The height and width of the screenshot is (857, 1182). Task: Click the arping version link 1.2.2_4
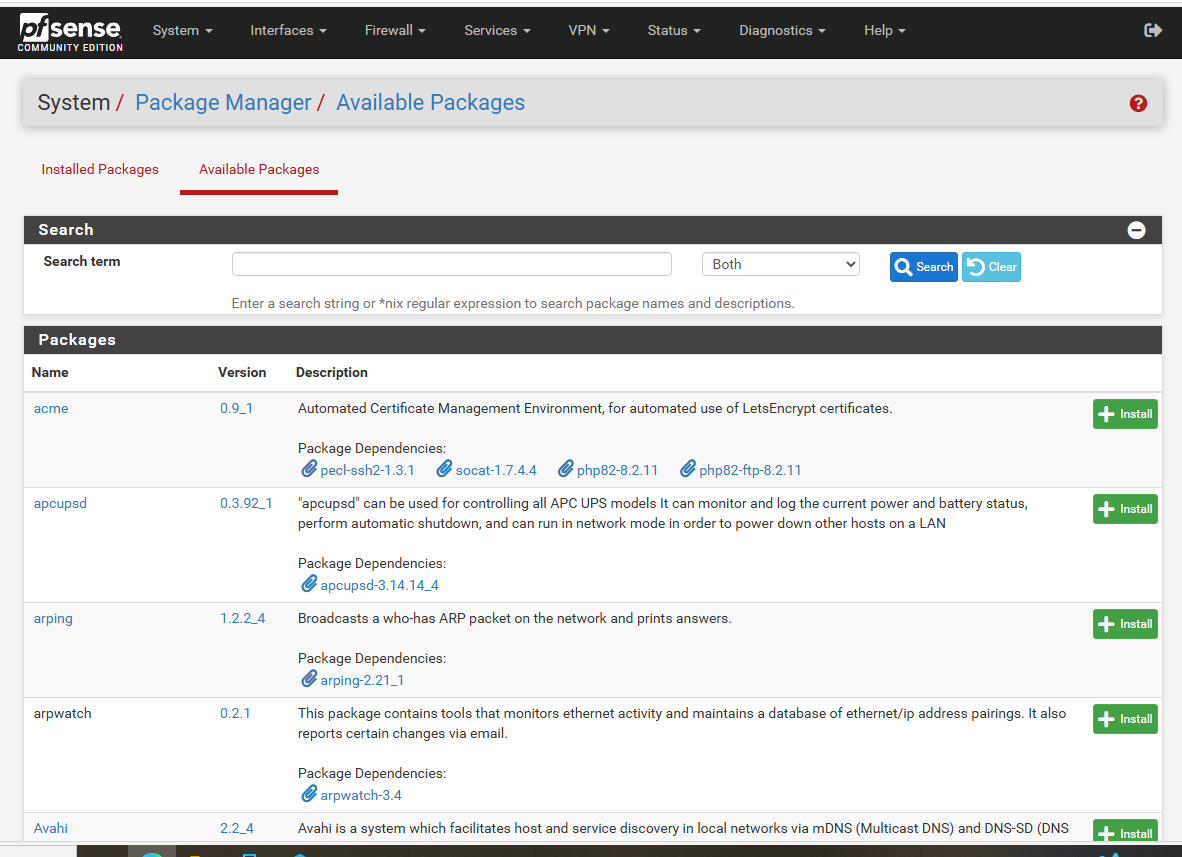coord(243,619)
